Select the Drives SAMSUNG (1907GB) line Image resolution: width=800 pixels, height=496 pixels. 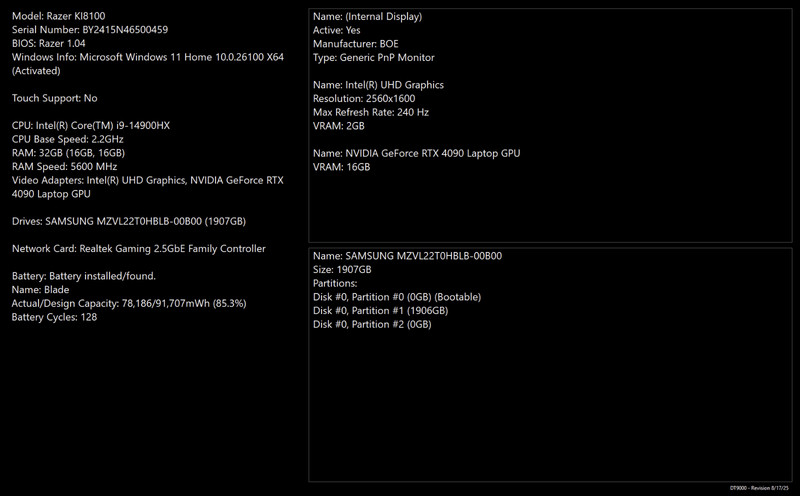[x=129, y=221]
